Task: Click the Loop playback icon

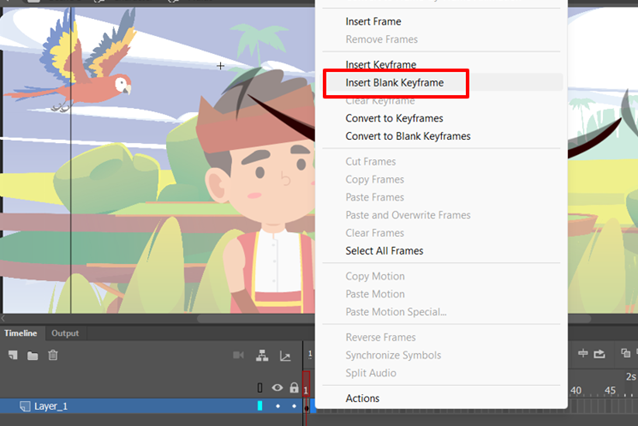Action: 599,354
